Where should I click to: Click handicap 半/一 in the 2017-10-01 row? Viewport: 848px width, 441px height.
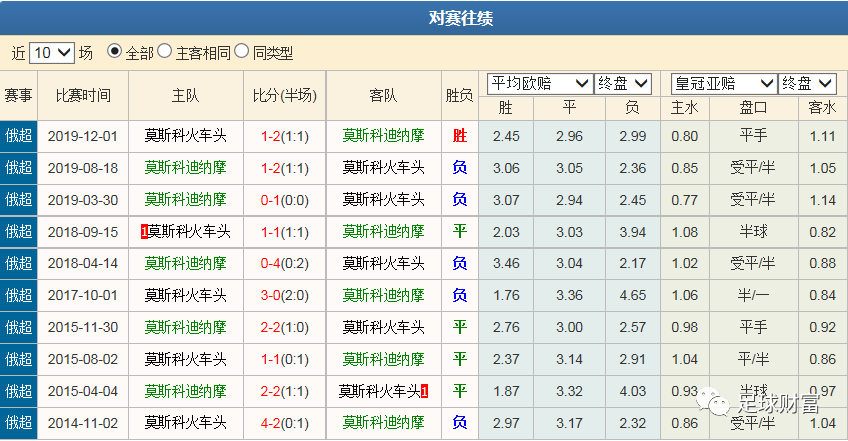(x=753, y=295)
